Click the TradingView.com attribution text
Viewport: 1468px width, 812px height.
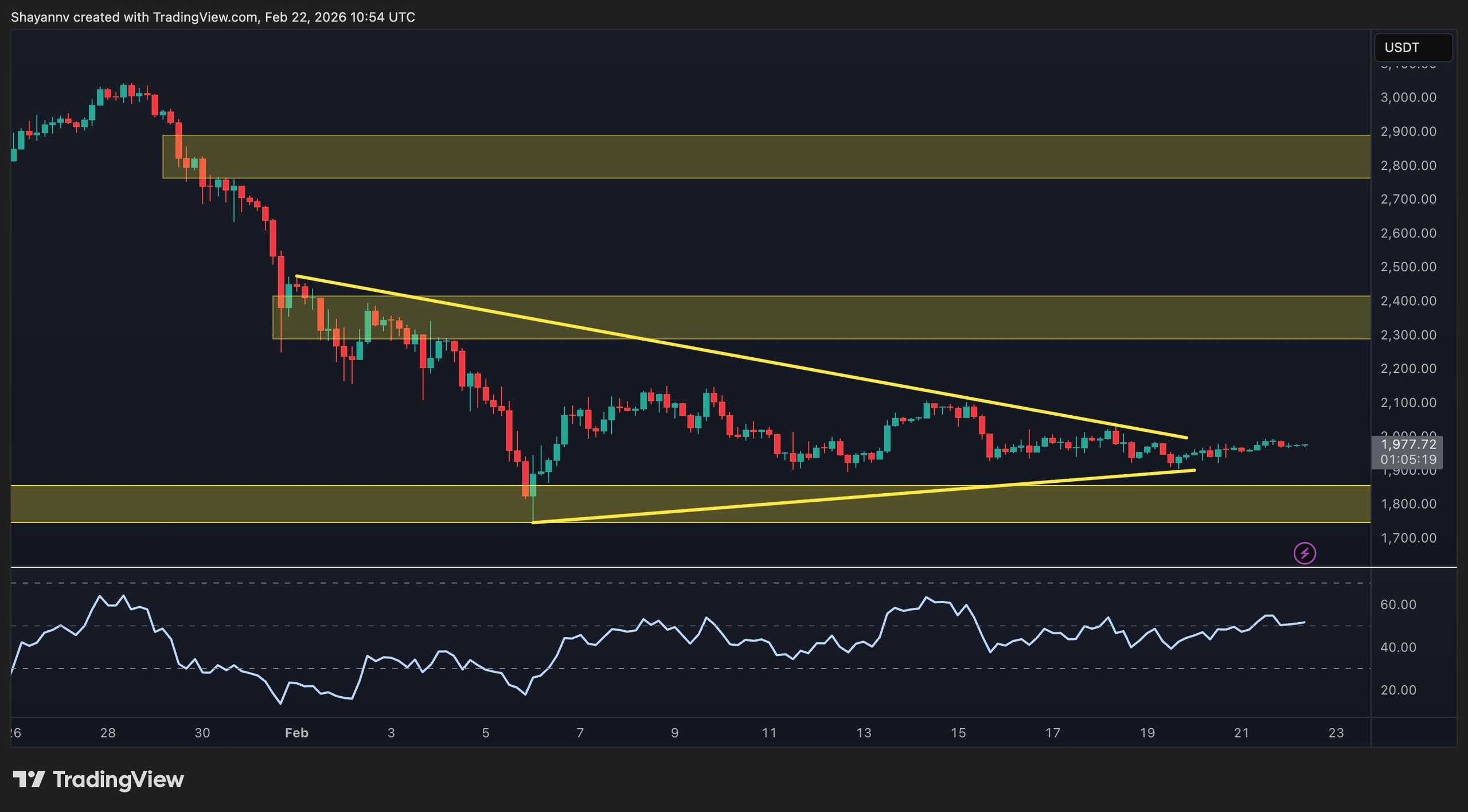coord(205,17)
